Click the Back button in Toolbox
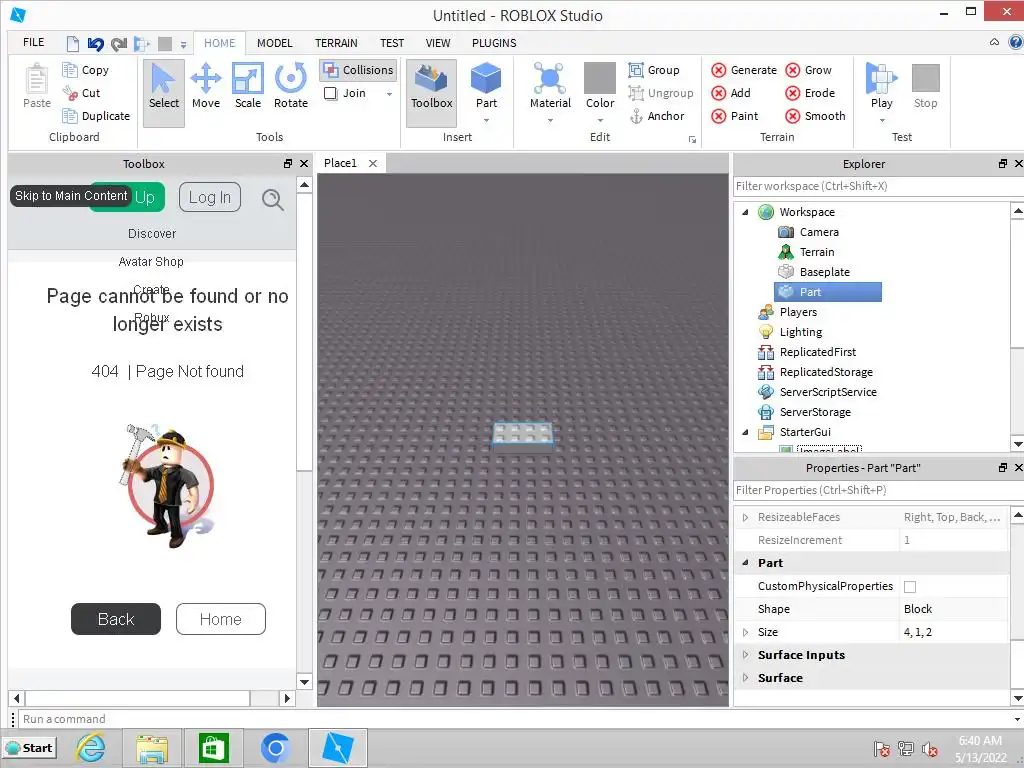 (x=116, y=619)
